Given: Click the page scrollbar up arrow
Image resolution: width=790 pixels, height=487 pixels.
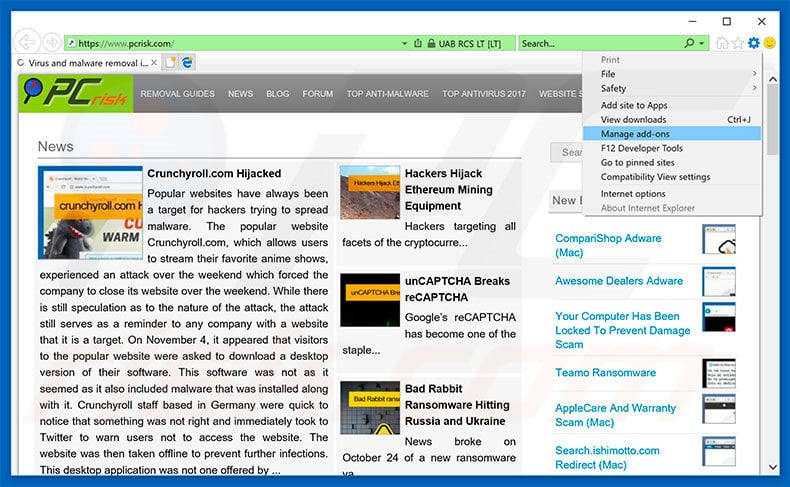Looking at the screenshot, I should tap(773, 80).
